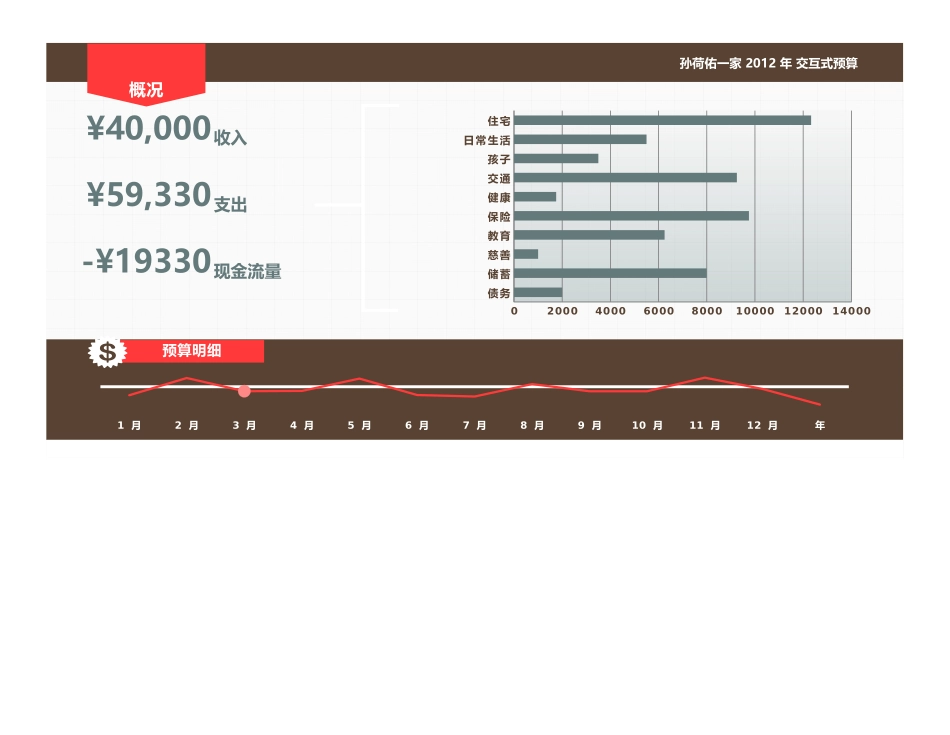This screenshot has height=735, width=950.
Task: Click the 健康 bar in chart
Action: pyautogui.click(x=535, y=197)
